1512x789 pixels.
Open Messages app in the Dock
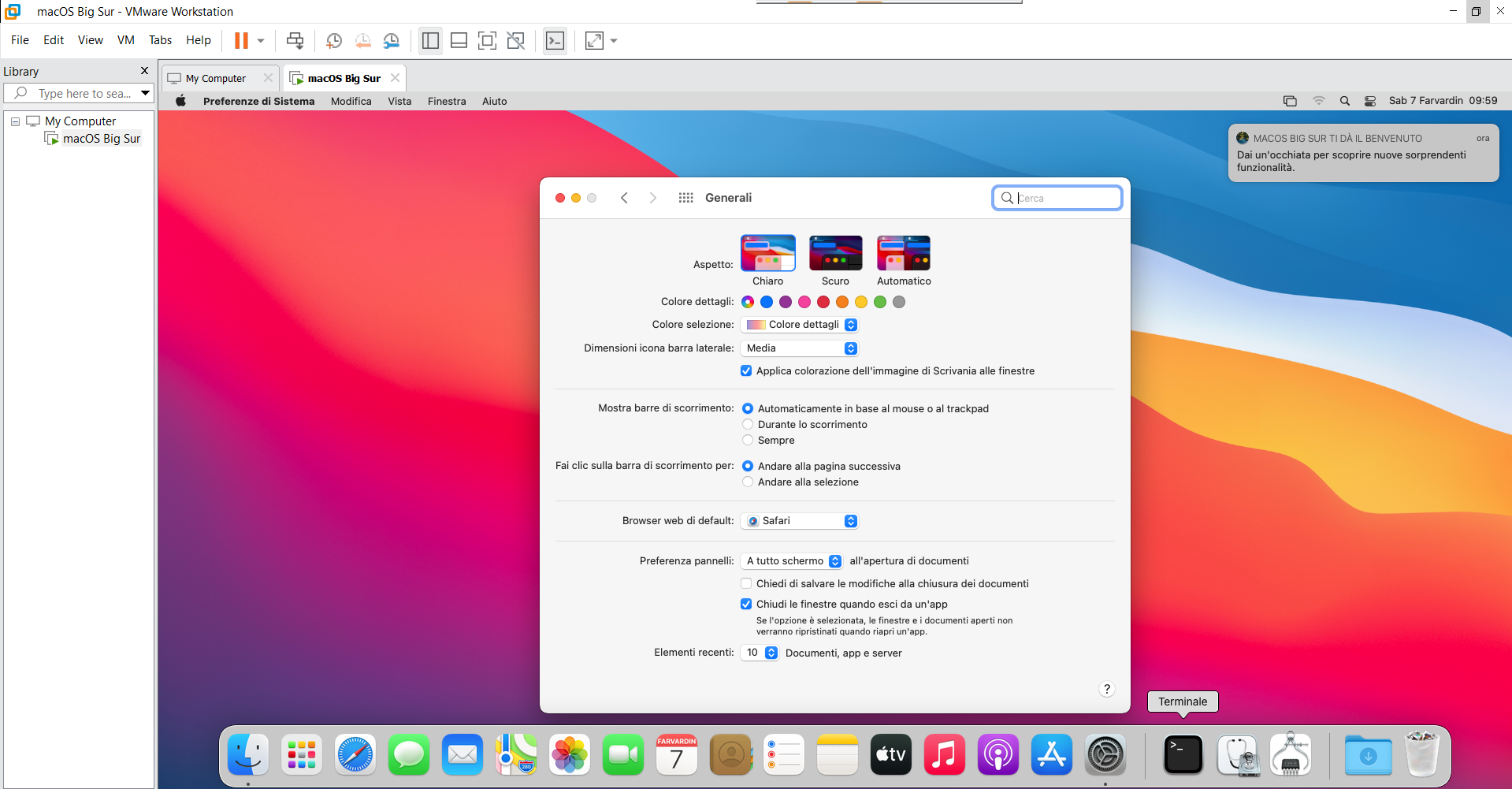(409, 754)
